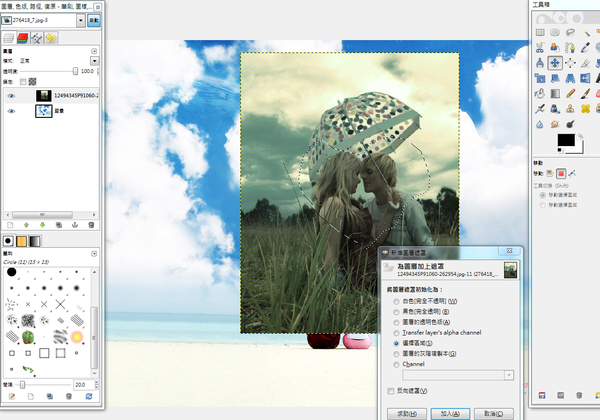
Task: Switch to the Layers tab
Action: [x=8, y=37]
